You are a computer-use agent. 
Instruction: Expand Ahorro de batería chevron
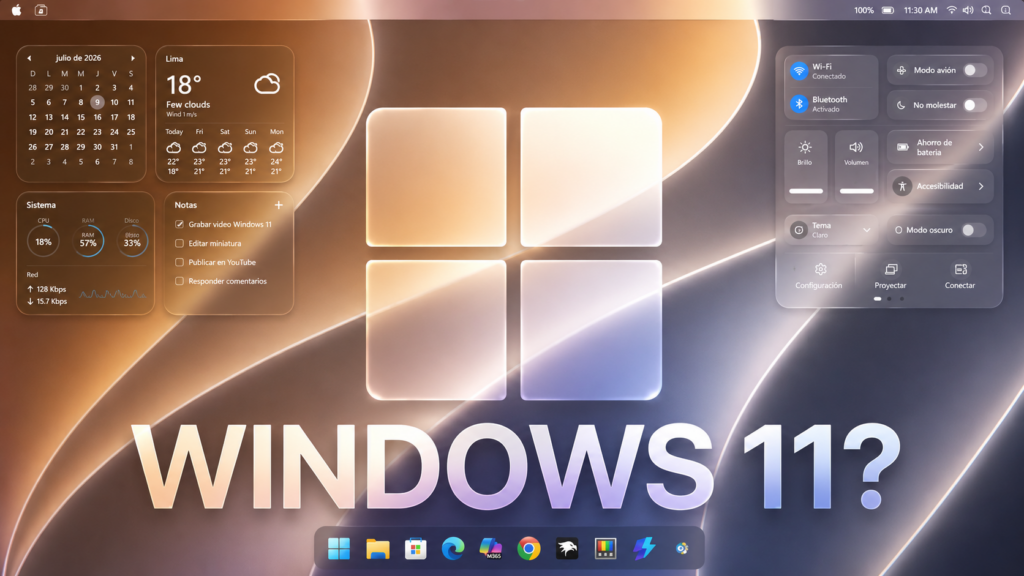pos(981,147)
